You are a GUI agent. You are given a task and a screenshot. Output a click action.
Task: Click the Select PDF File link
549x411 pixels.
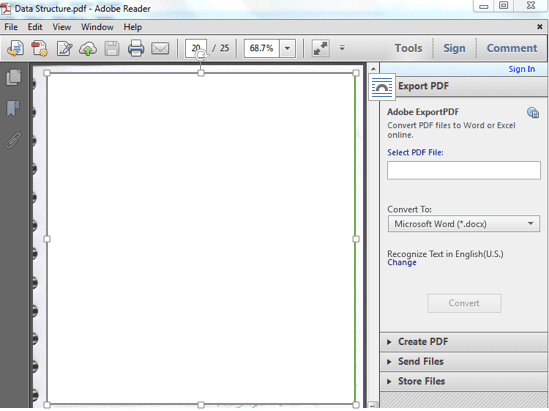(415, 152)
